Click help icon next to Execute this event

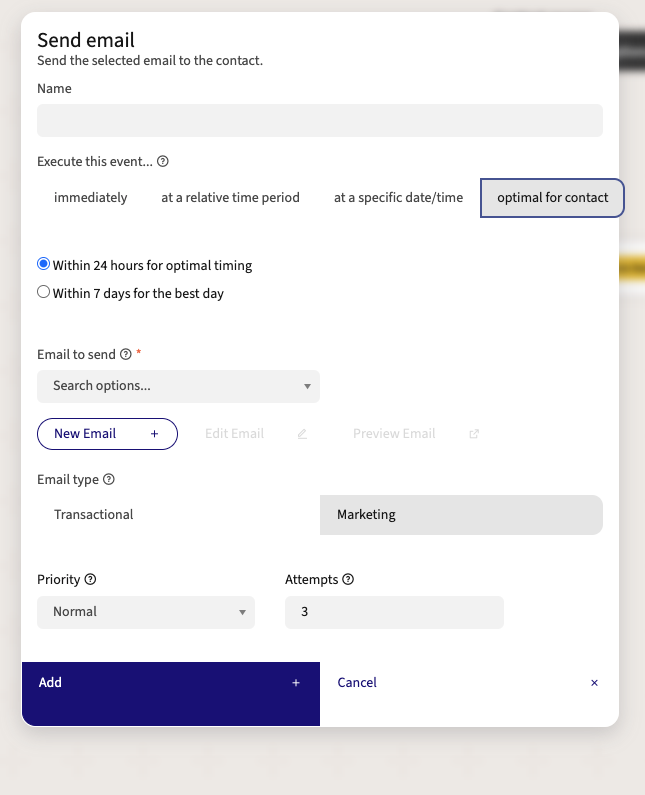pos(163,161)
